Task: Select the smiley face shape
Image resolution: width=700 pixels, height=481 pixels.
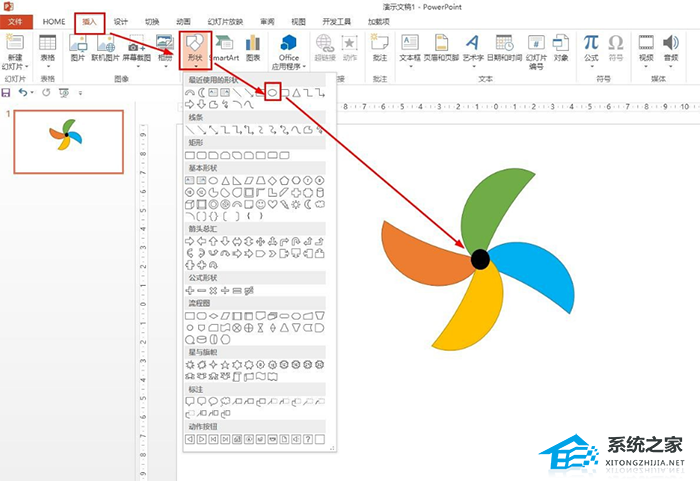Action: [x=261, y=205]
